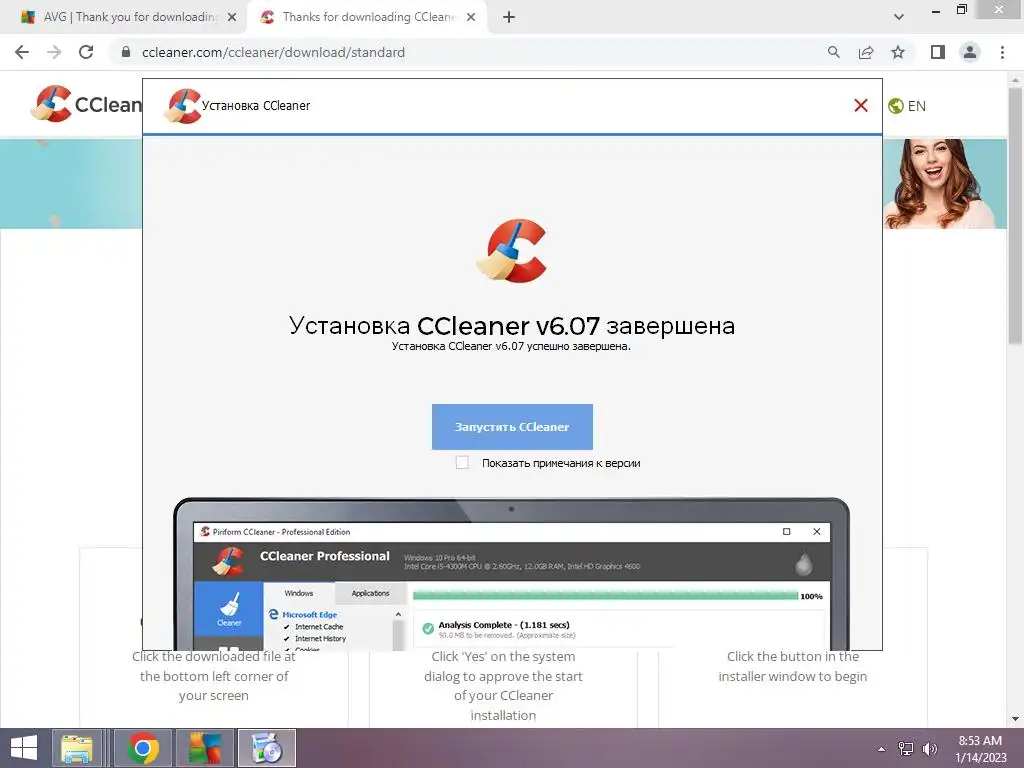Open the volume tray icon
Screen dimensions: 1024x768
929,748
